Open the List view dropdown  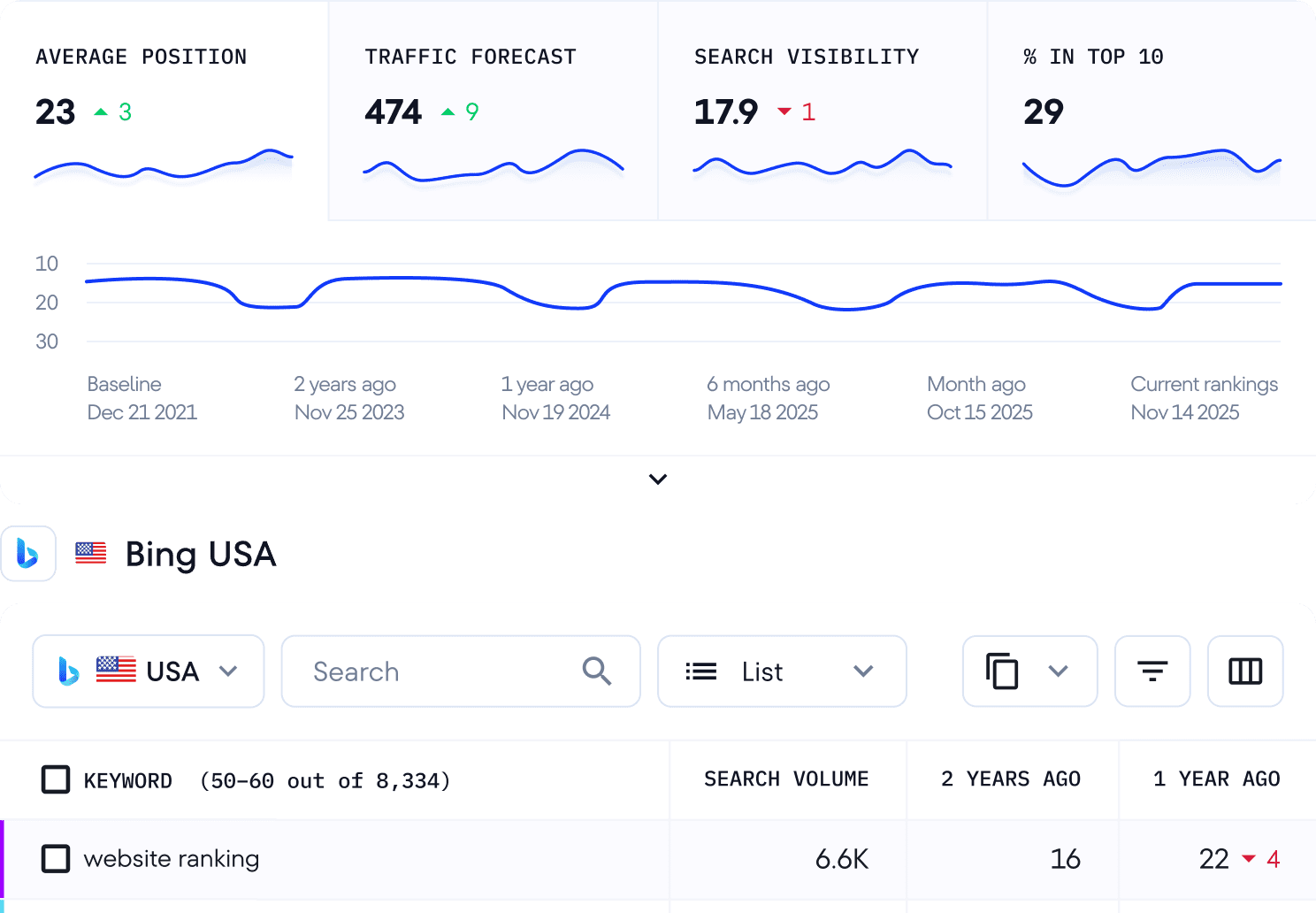pyautogui.click(x=782, y=671)
